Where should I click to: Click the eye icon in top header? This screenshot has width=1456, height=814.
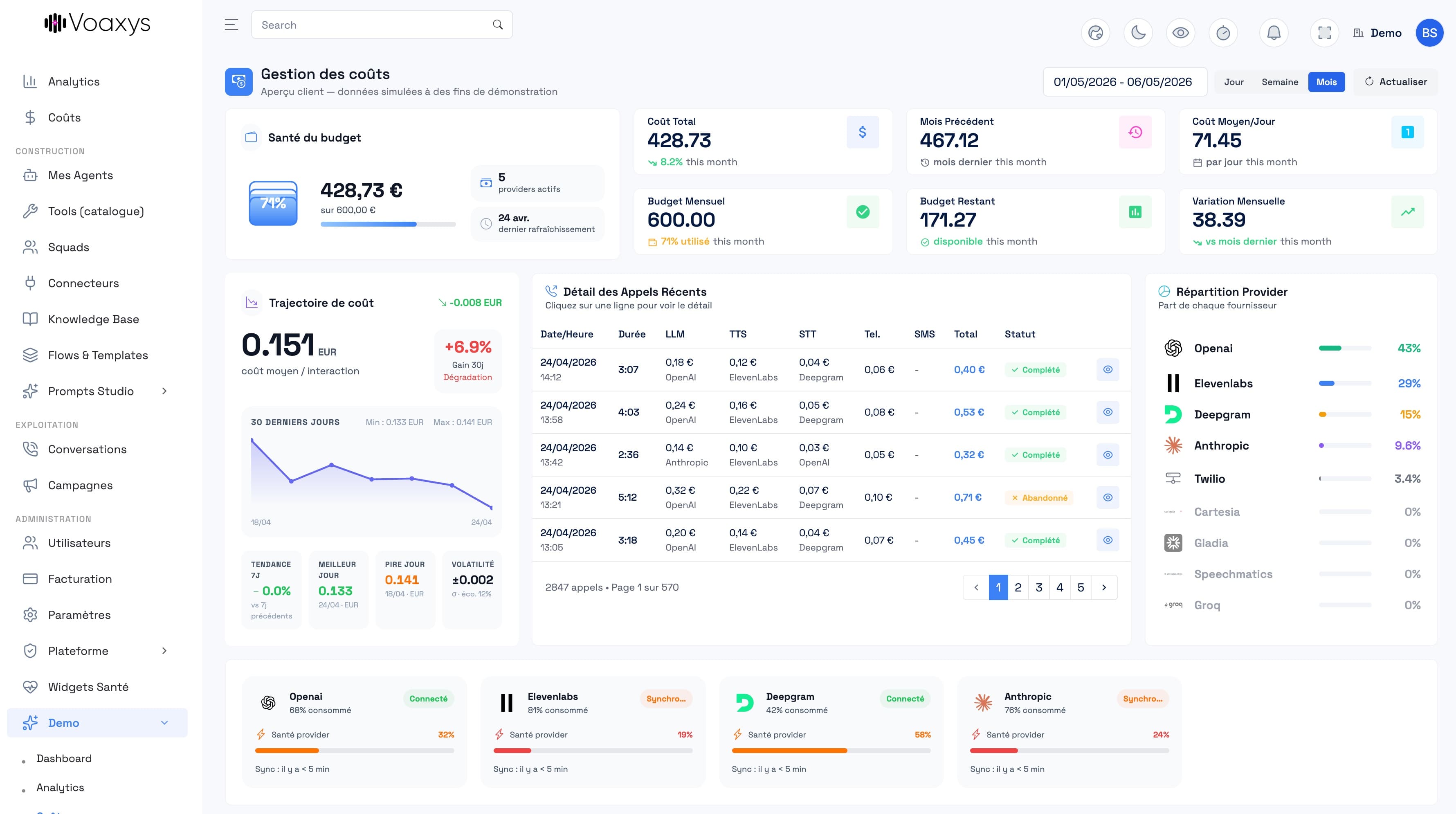coord(1181,33)
